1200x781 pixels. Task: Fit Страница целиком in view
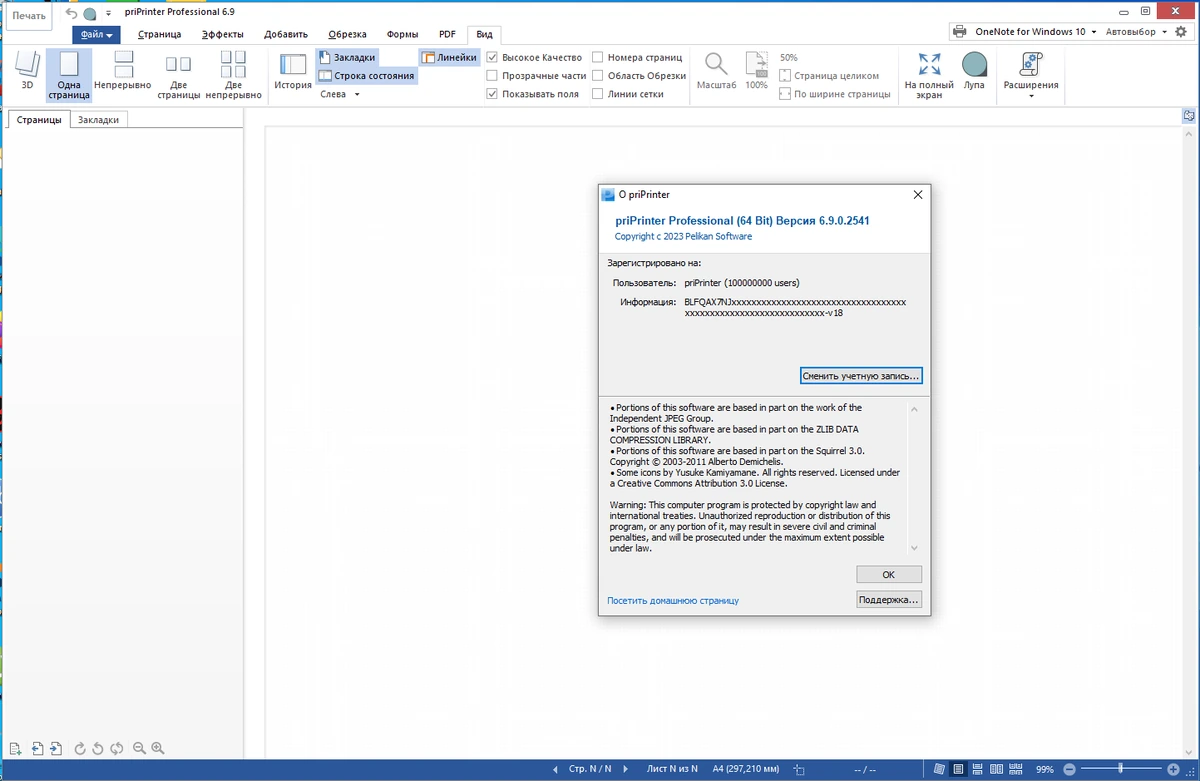click(829, 76)
